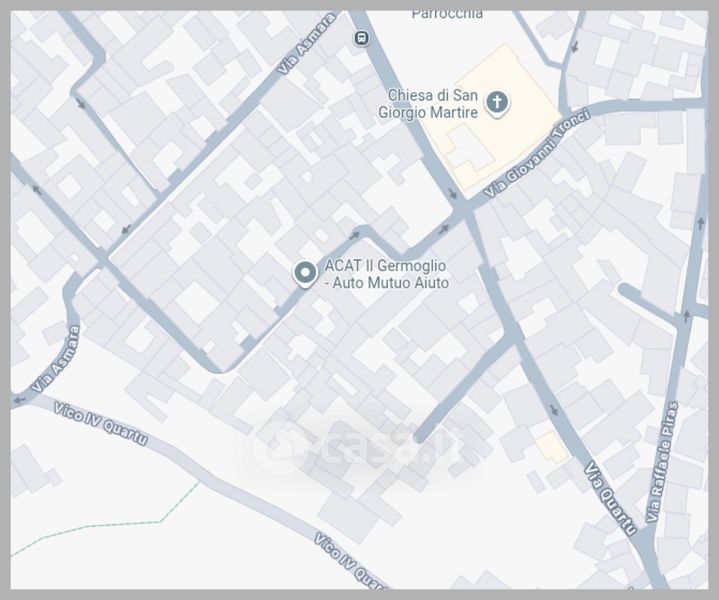Screen dimensions: 719x600
Task: Select the Via Quartu street label
Action: pos(611,499)
